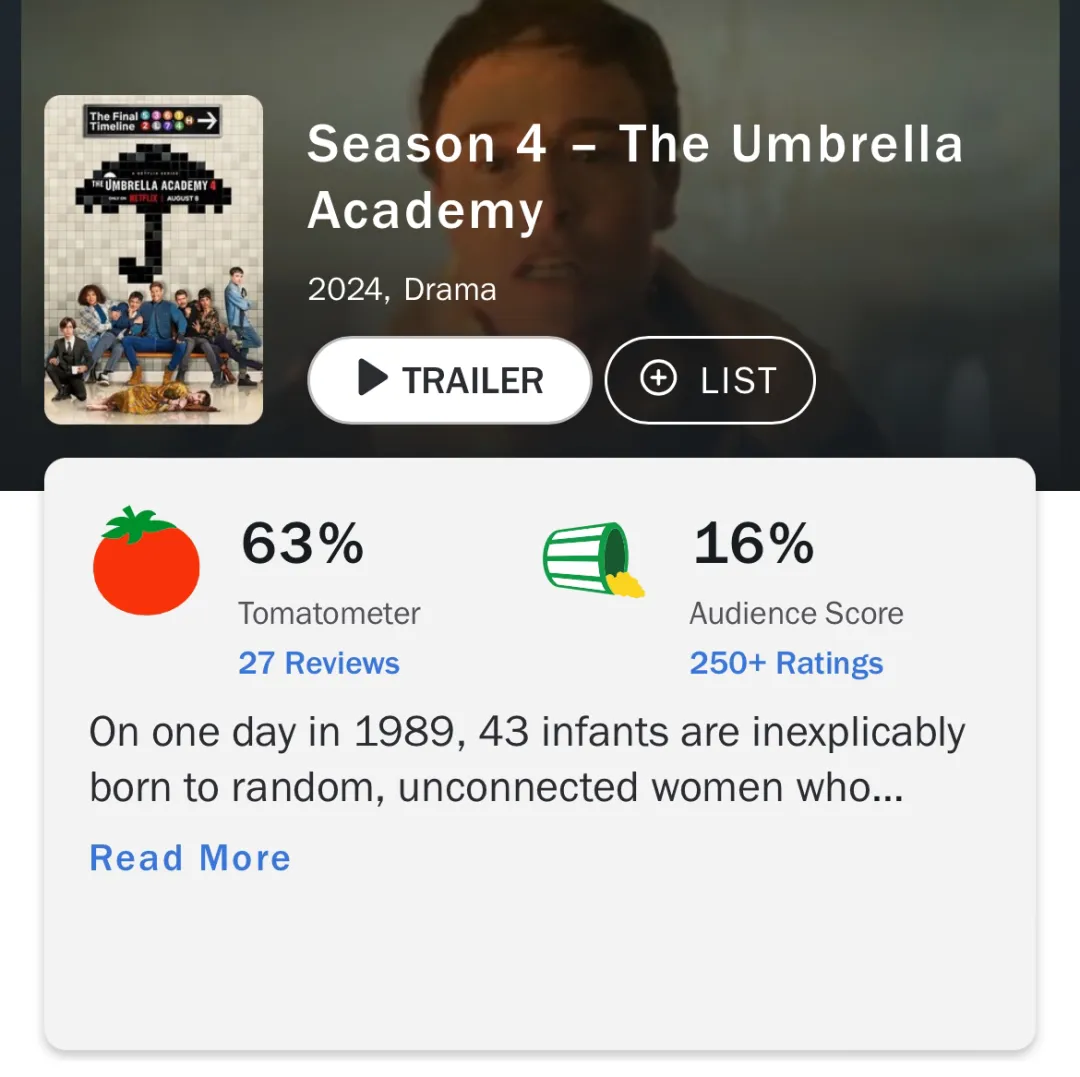Click the 63% Tomatometer score
Image resolution: width=1080 pixels, height=1077 pixels.
click(x=302, y=544)
